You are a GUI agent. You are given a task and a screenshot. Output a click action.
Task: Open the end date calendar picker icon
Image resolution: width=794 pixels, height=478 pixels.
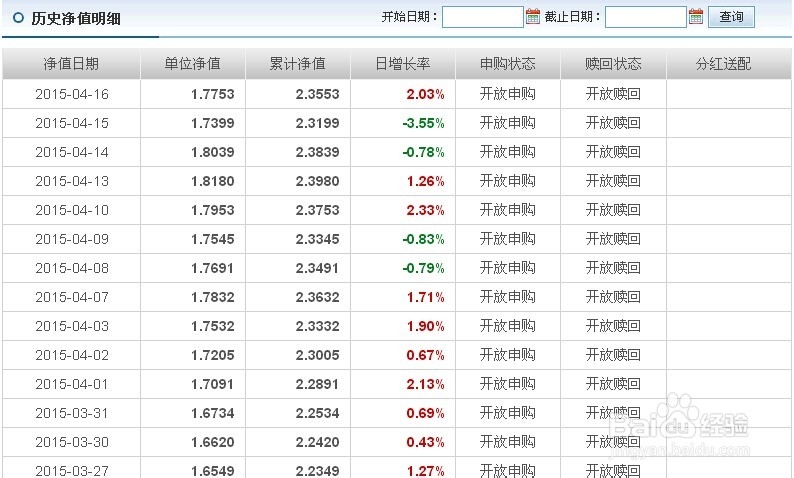696,16
